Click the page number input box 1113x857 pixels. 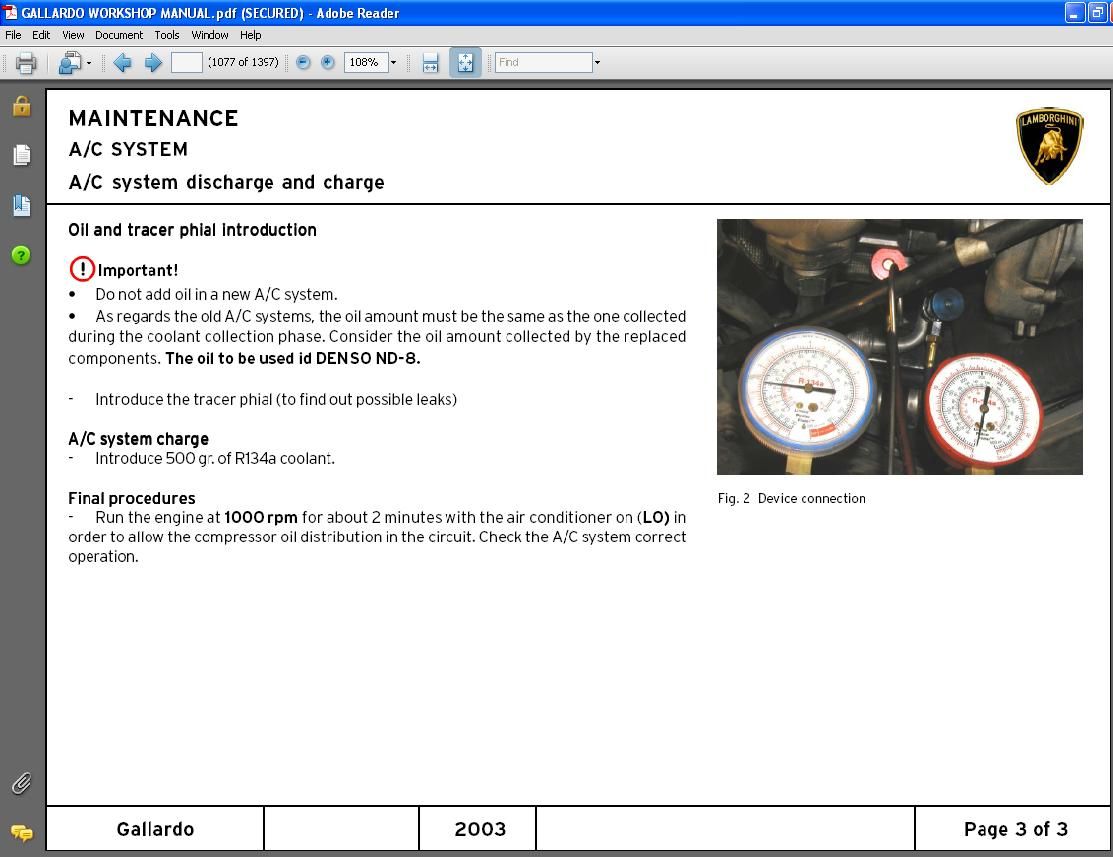click(x=186, y=63)
